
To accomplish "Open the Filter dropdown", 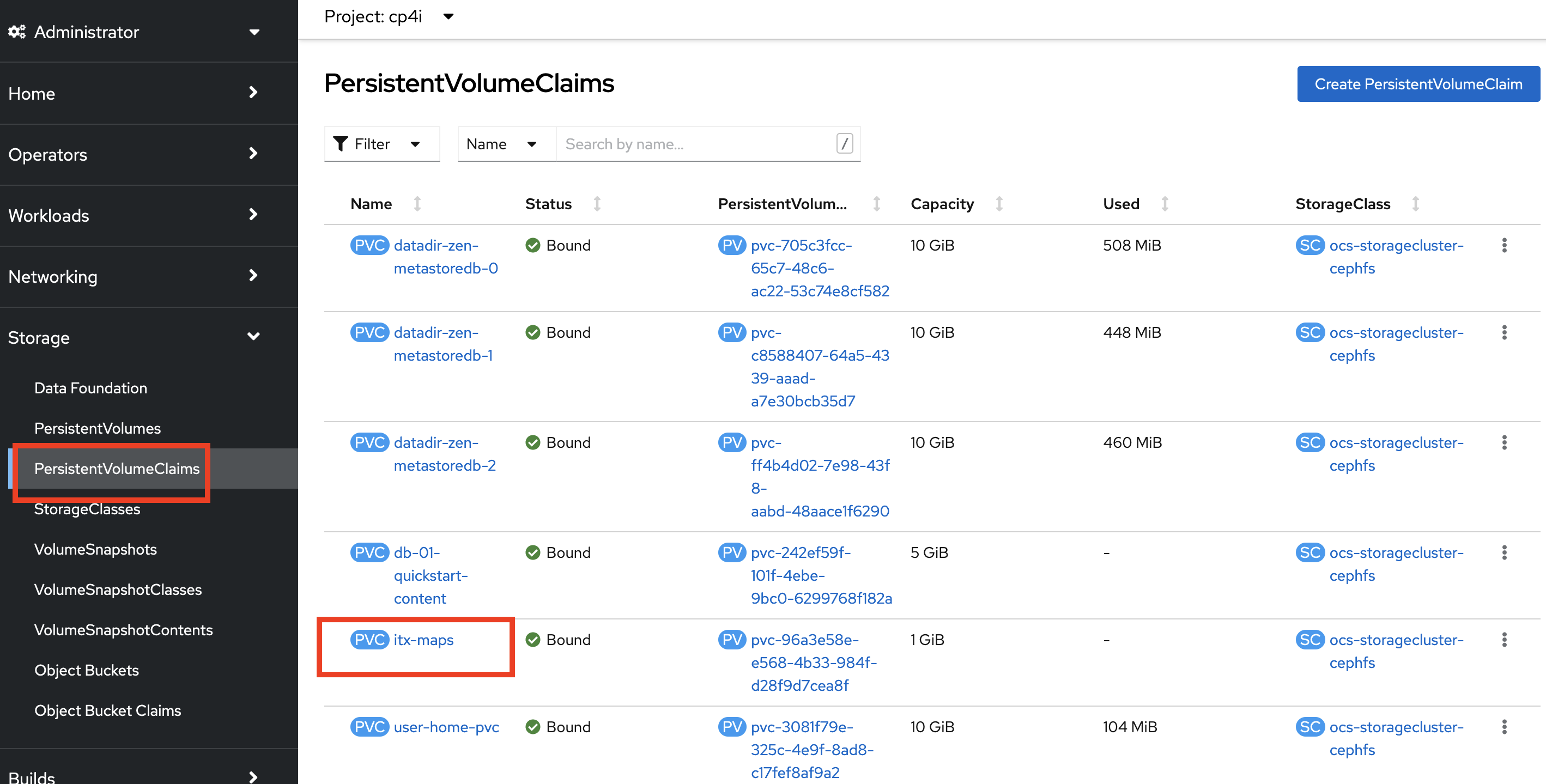I will point(381,144).
